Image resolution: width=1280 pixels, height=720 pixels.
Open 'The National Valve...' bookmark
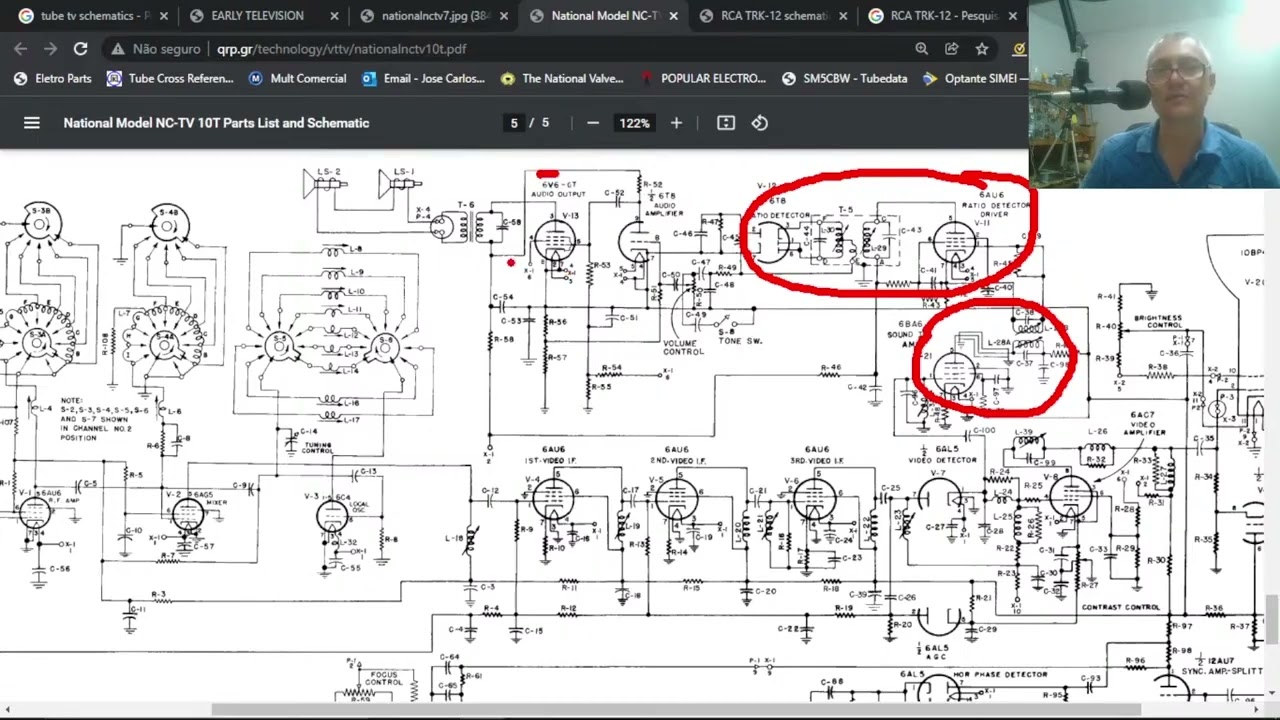coord(562,78)
